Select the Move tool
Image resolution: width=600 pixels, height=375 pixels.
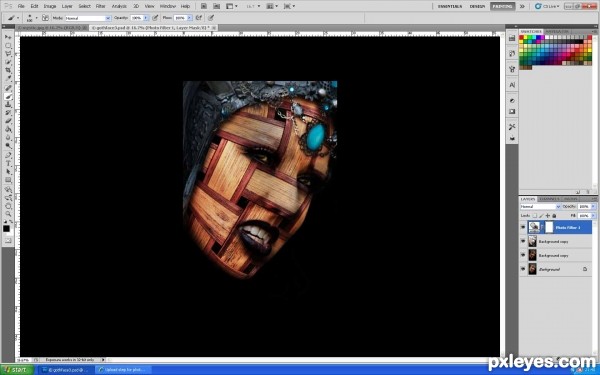(8, 37)
